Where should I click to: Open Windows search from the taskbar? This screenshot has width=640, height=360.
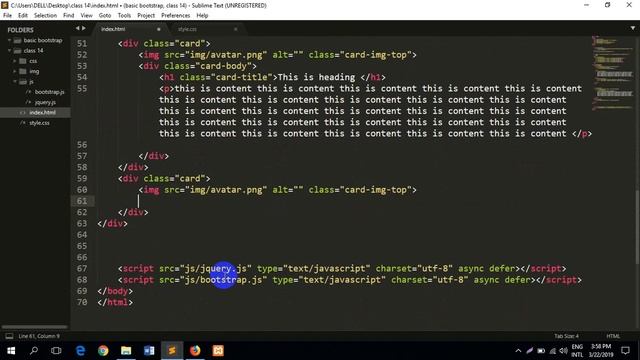click(34, 351)
